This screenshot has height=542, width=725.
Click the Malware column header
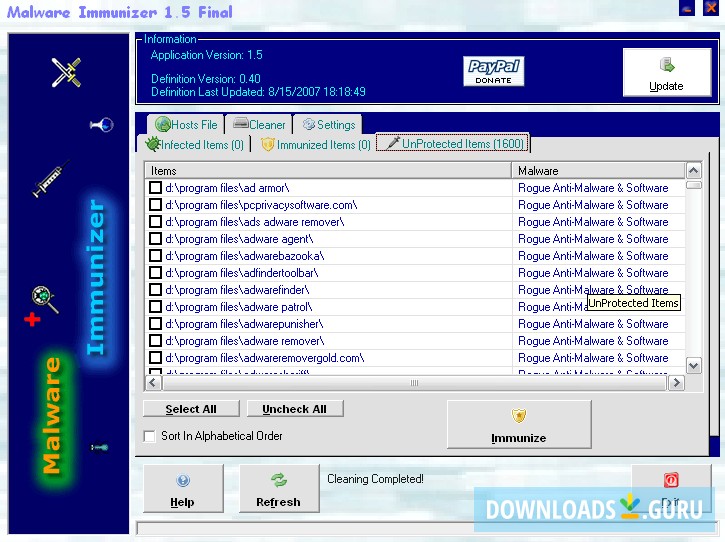[x=598, y=171]
